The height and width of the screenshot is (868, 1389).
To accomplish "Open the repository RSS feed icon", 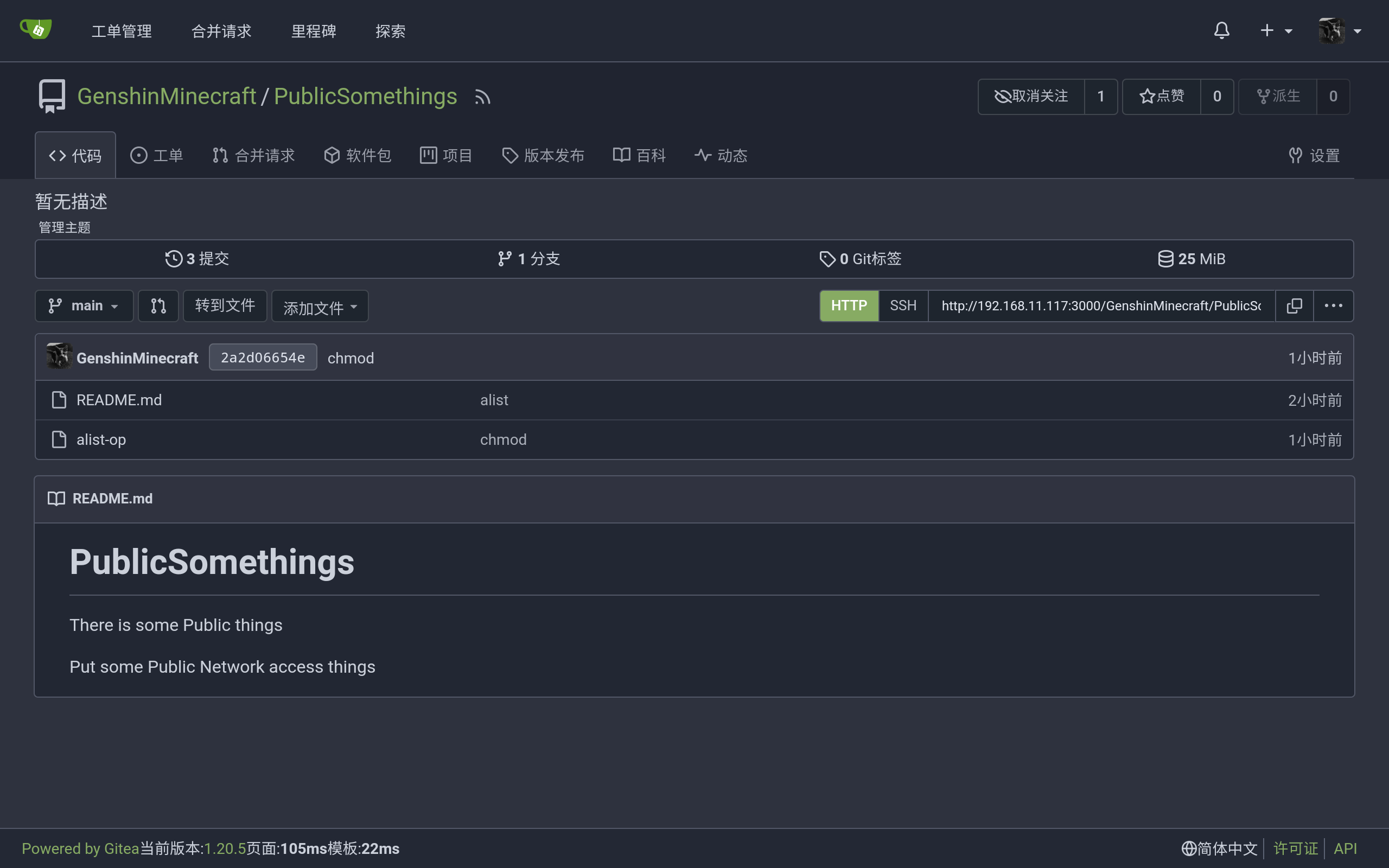I will (482, 97).
